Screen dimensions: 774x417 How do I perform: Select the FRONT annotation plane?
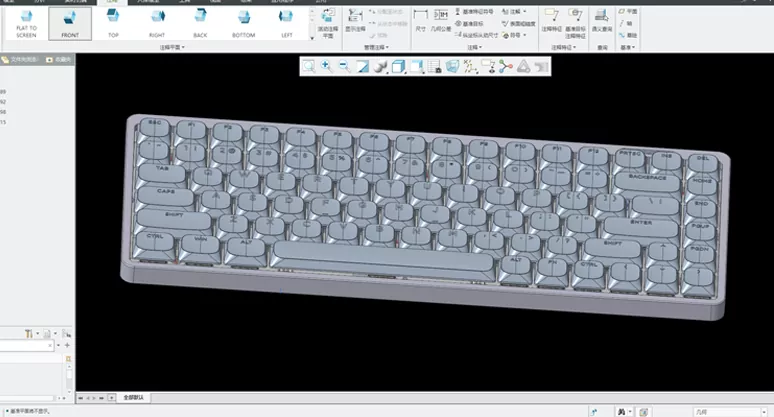point(70,24)
